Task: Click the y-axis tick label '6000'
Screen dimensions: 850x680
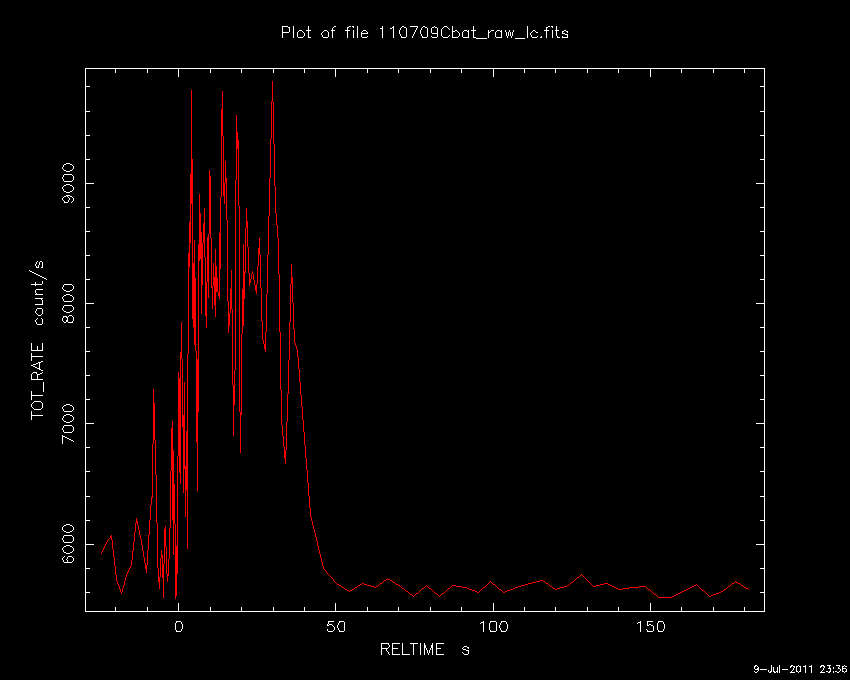Action: coord(69,544)
